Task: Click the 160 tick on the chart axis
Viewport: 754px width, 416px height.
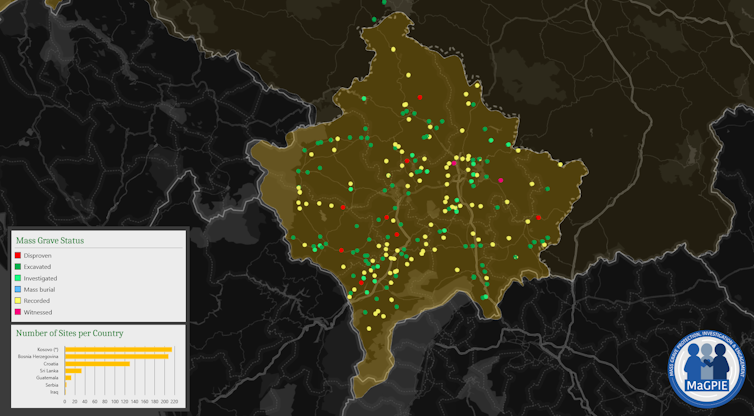Action: pos(144,402)
